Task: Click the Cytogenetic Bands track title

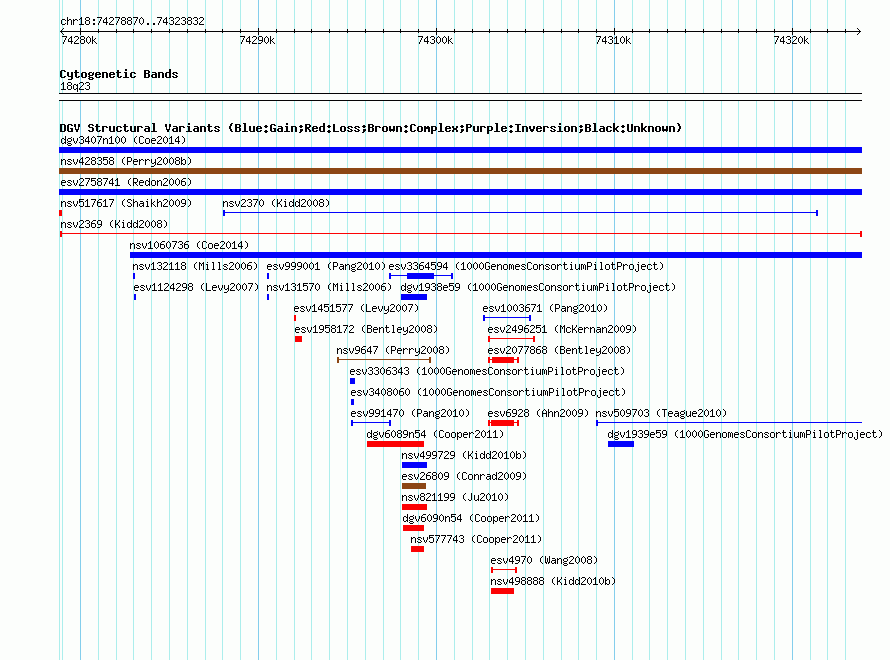Action: click(x=119, y=74)
